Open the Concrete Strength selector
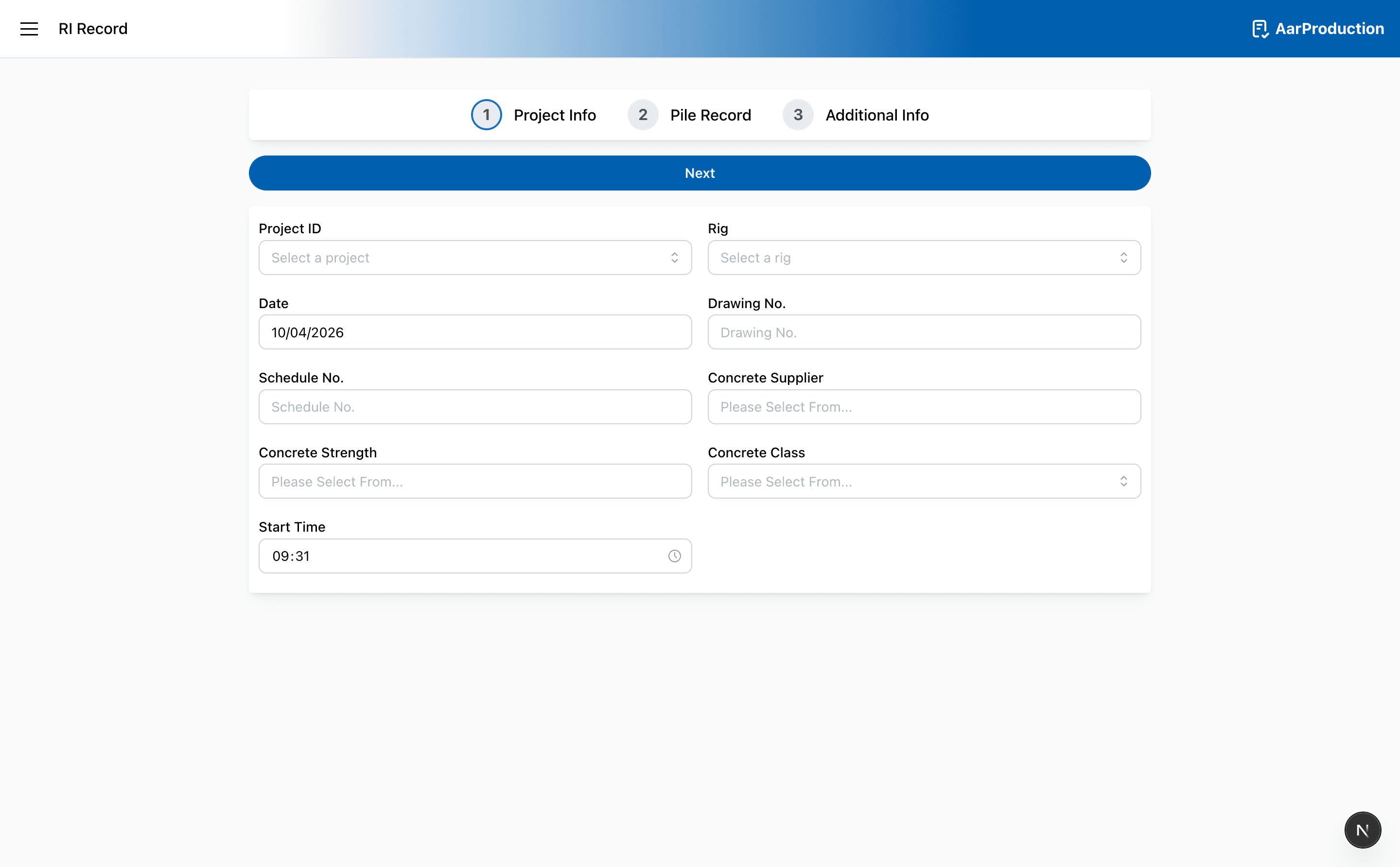Image resolution: width=1400 pixels, height=867 pixels. (475, 481)
